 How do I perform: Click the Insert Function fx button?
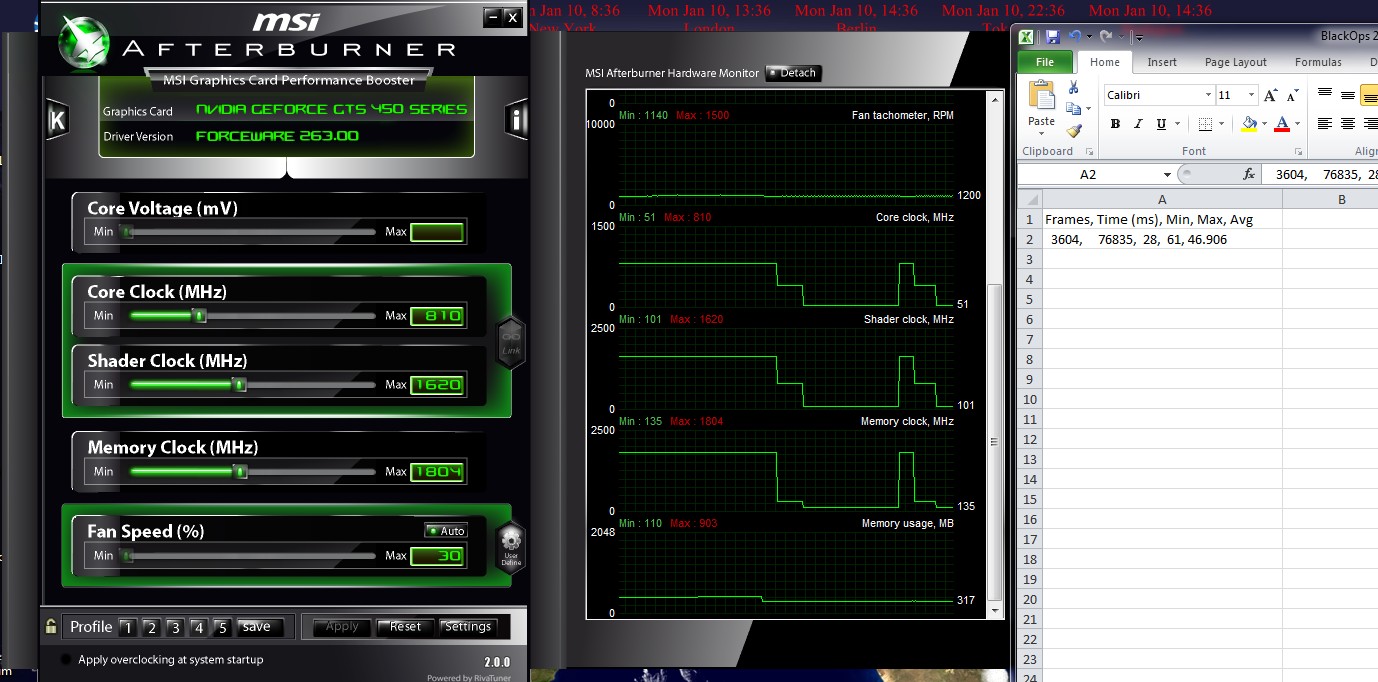1248,174
